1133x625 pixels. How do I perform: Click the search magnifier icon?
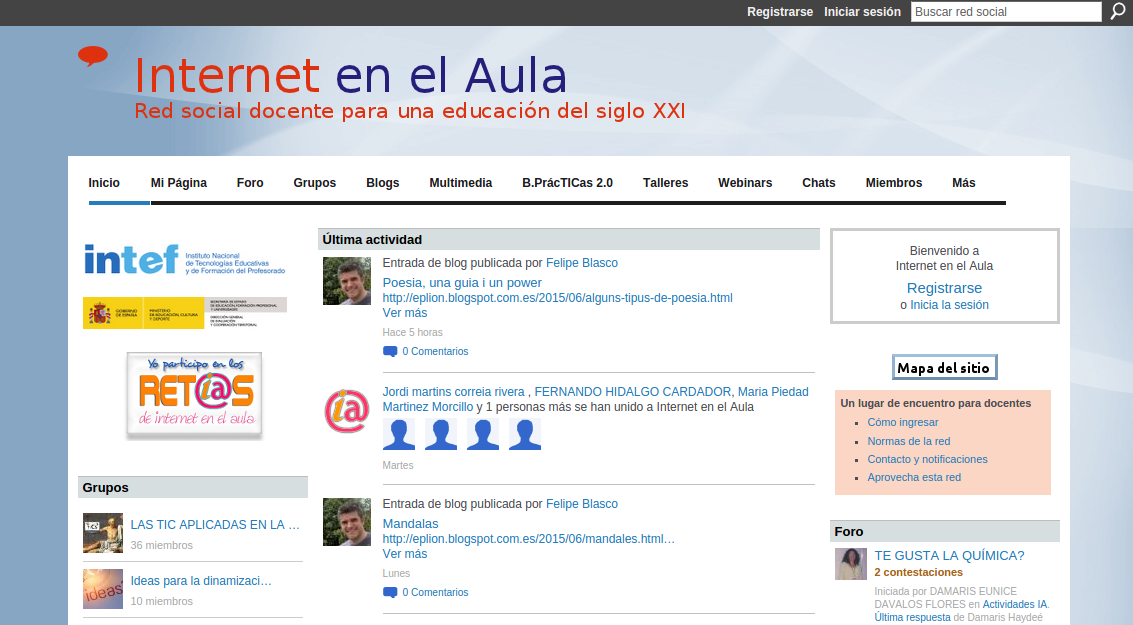tap(1118, 12)
